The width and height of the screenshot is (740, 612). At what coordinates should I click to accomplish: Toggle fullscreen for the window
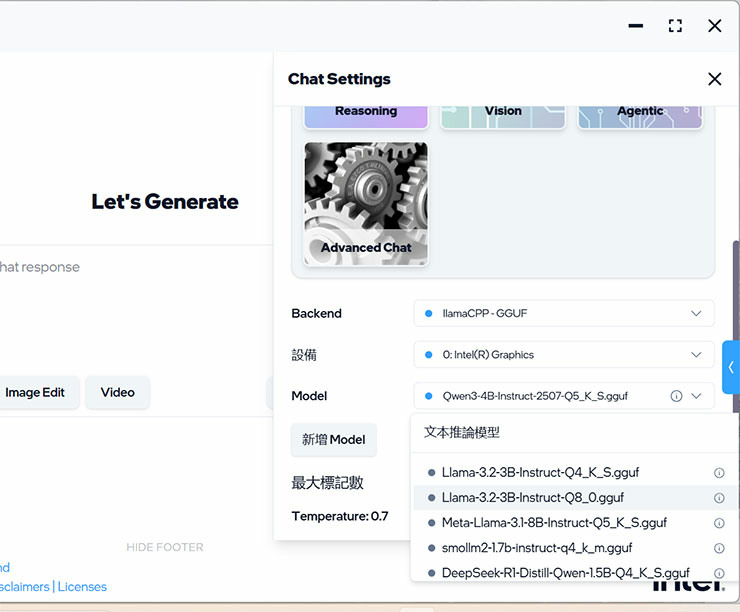pos(675,25)
